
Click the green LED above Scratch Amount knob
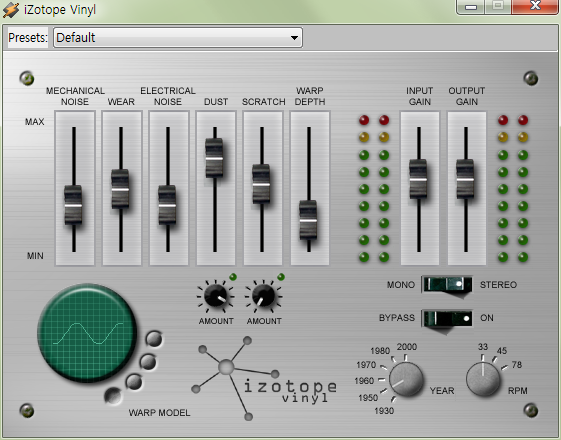pyautogui.click(x=281, y=277)
